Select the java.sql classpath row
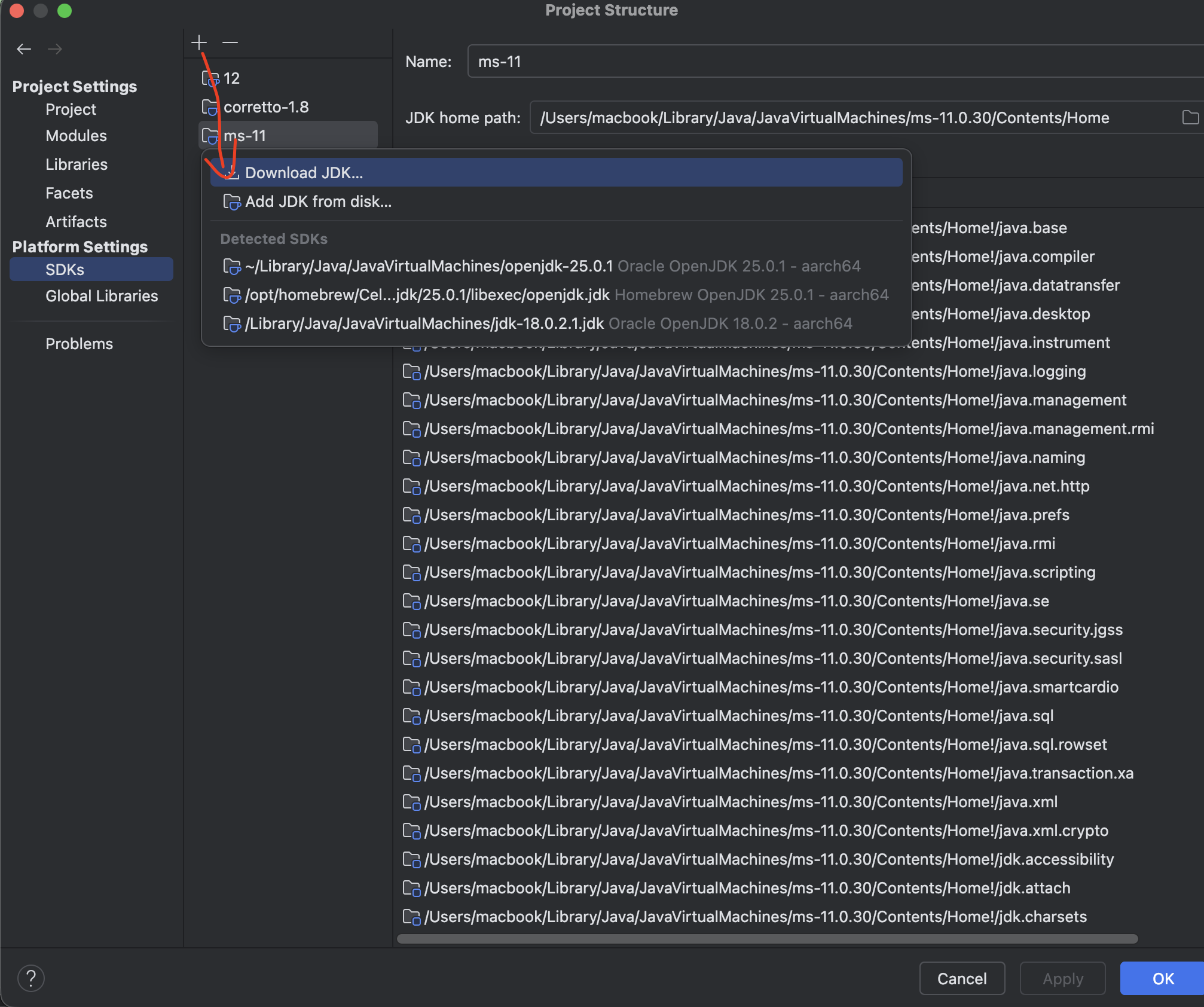 [728, 716]
